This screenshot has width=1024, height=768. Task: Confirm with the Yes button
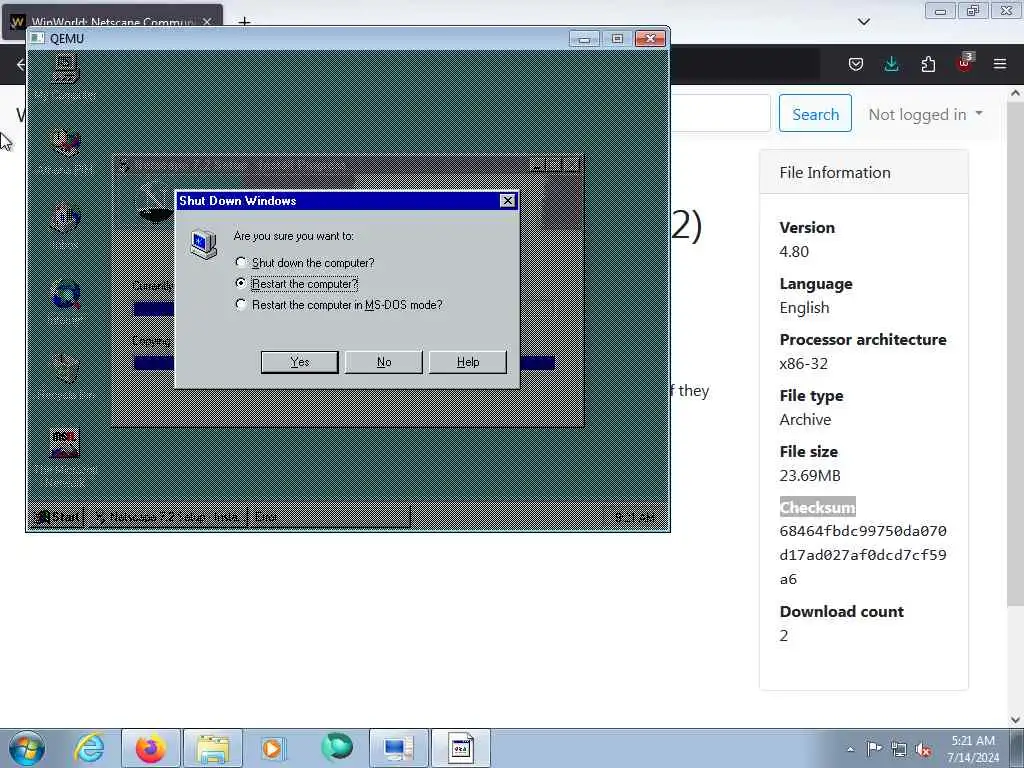click(x=299, y=362)
